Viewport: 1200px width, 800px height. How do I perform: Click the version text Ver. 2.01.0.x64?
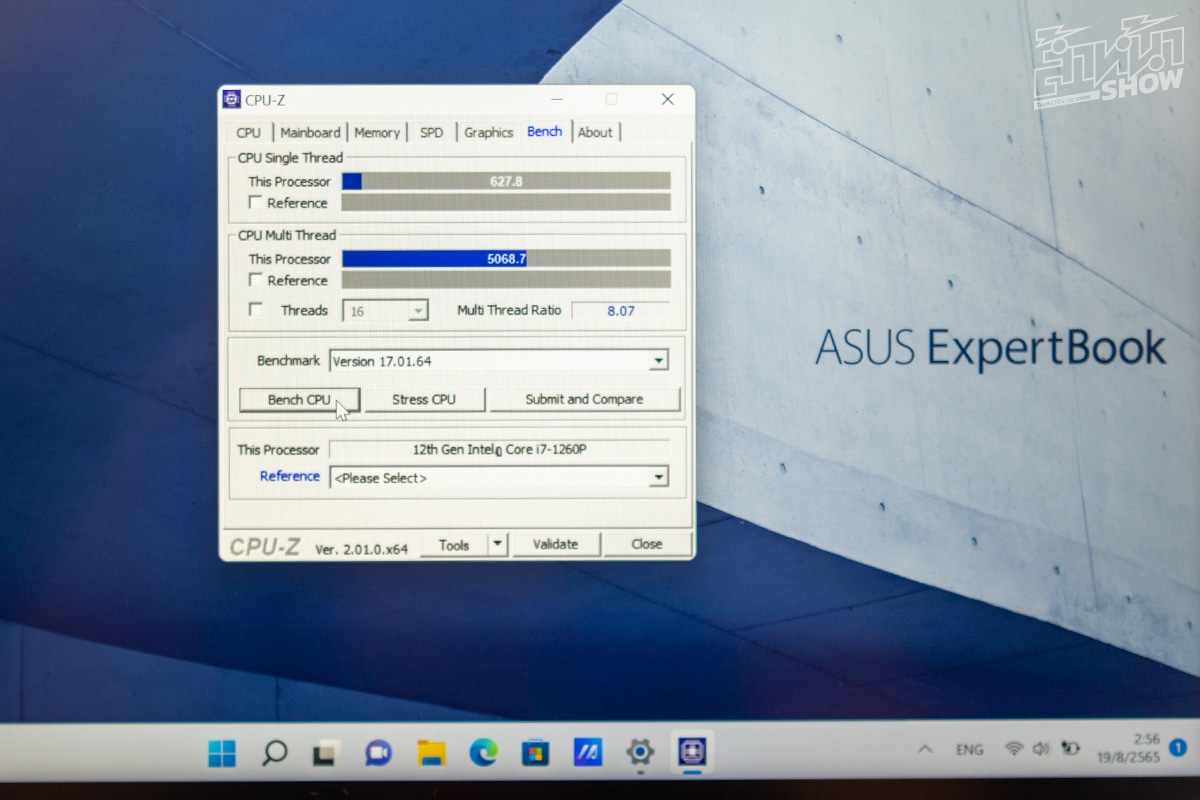pyautogui.click(x=362, y=549)
